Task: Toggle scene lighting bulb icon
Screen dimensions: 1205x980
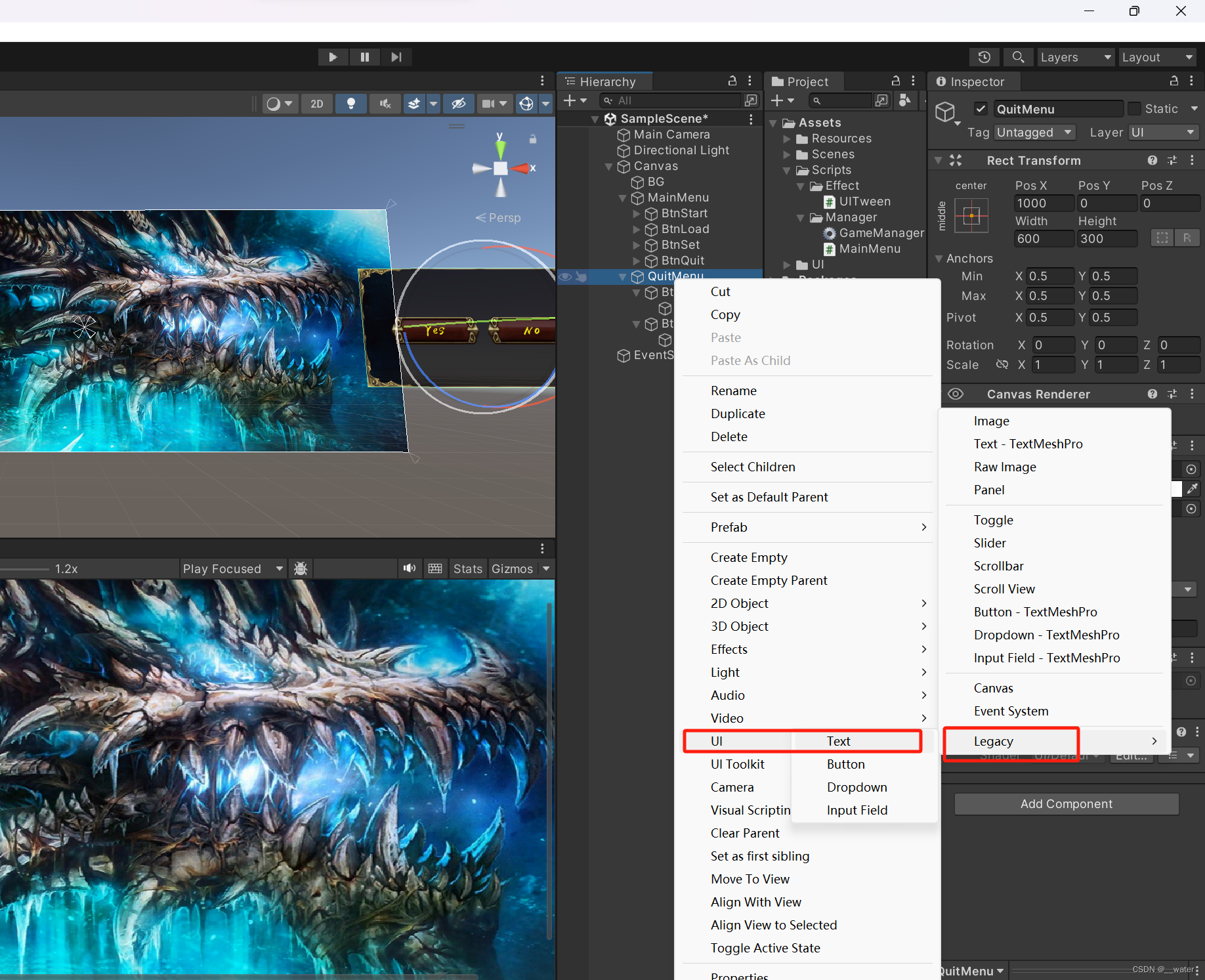Action: point(351,104)
